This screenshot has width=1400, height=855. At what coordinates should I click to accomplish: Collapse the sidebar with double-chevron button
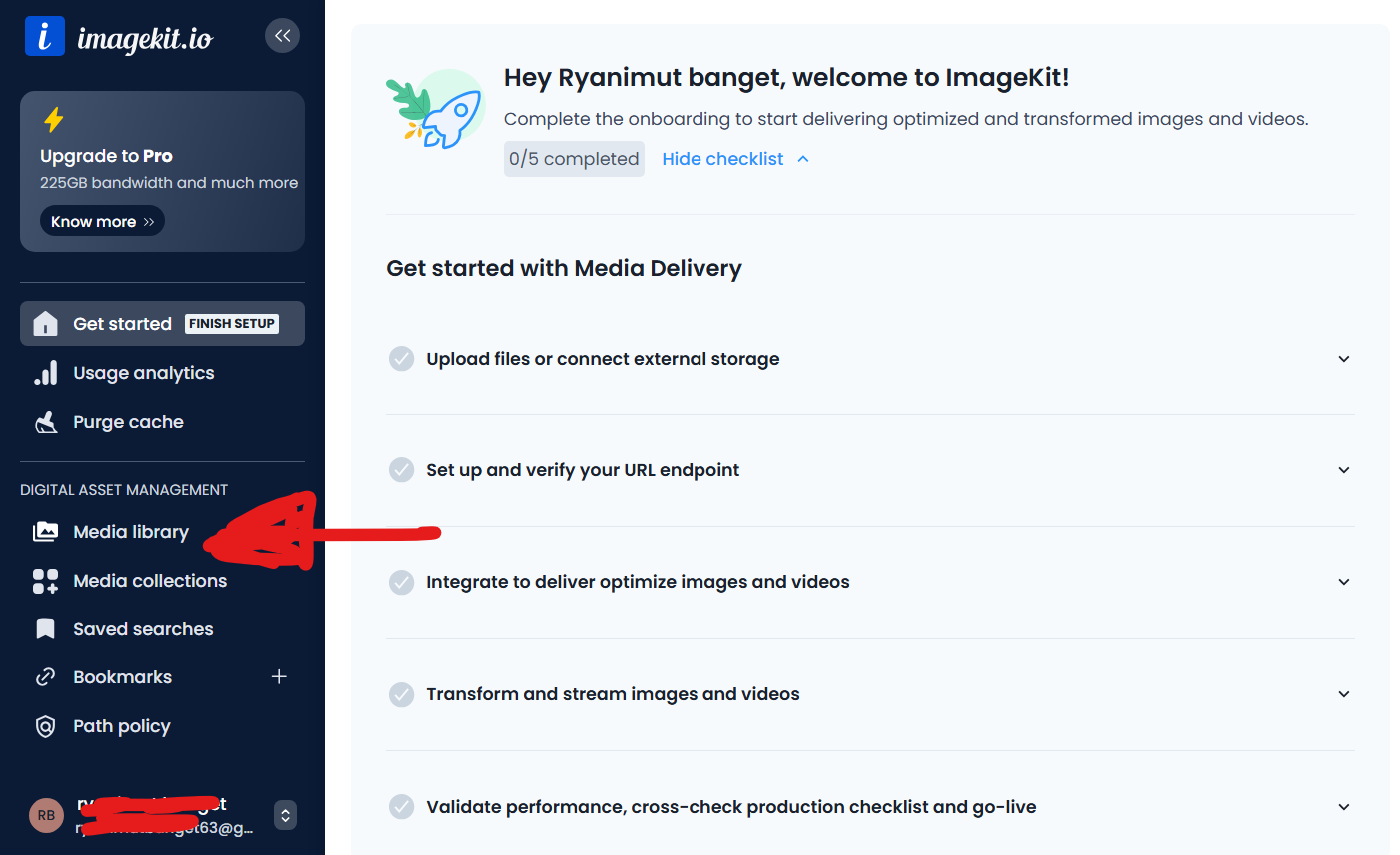click(282, 36)
